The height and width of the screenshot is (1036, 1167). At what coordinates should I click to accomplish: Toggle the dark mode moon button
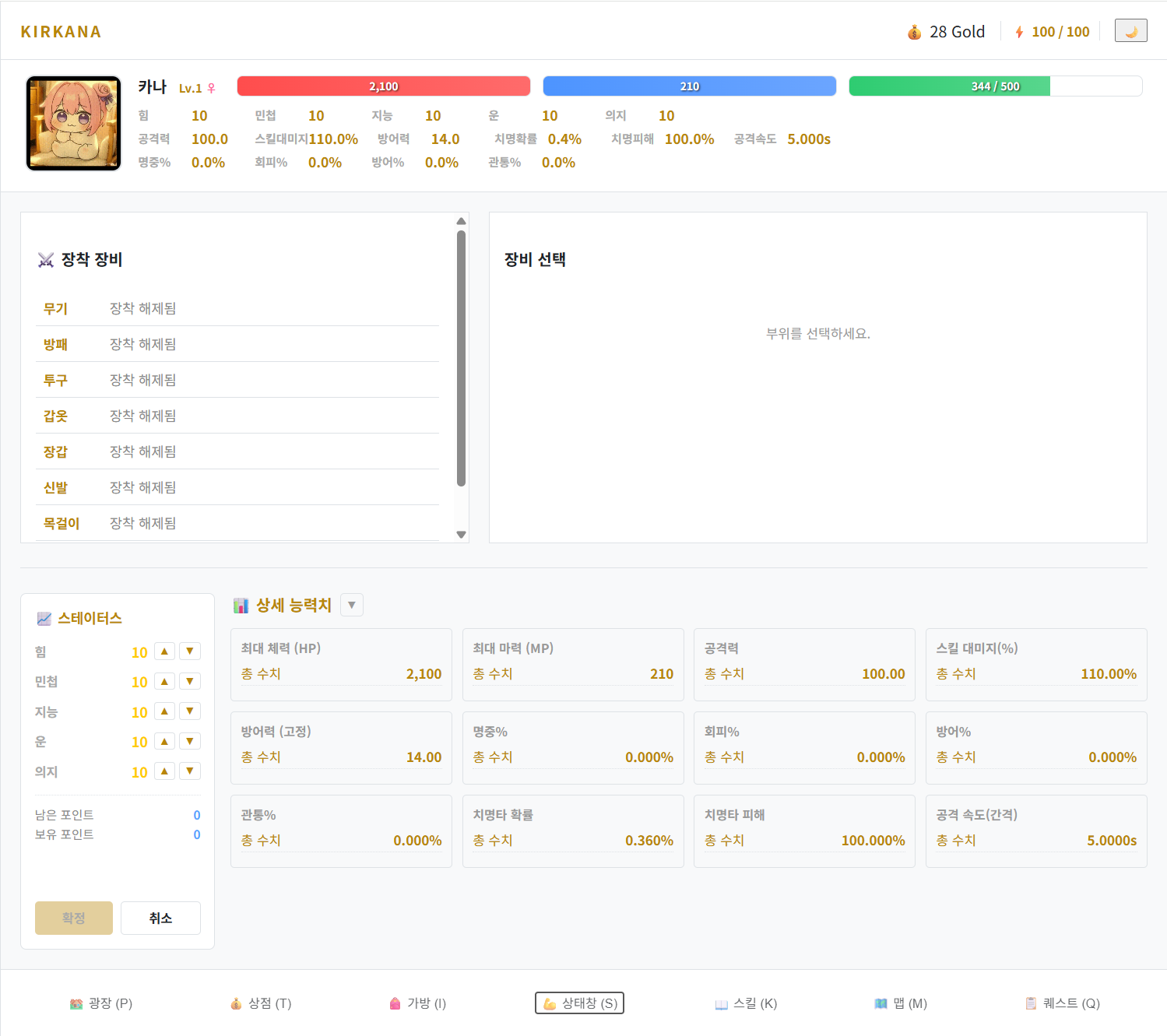click(1130, 31)
